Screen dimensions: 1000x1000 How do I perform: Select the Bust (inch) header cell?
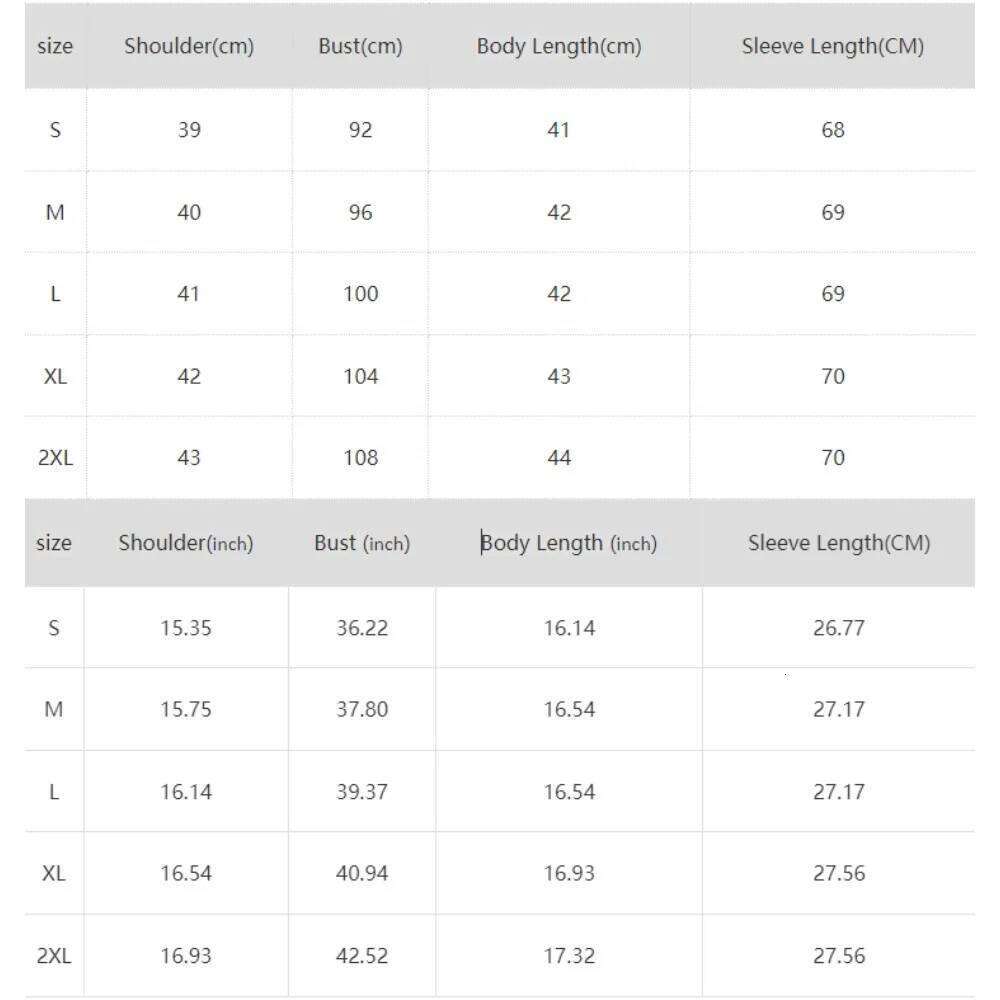point(362,543)
